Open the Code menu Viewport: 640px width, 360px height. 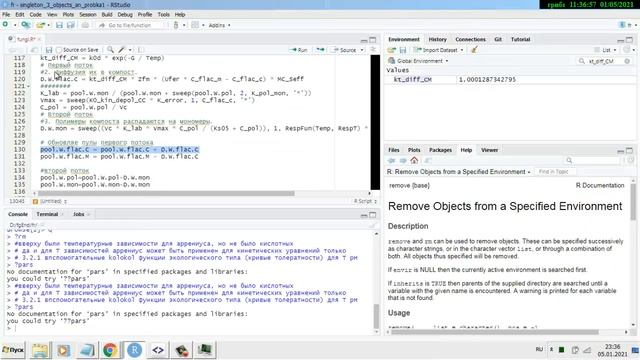pyautogui.click(x=36, y=14)
